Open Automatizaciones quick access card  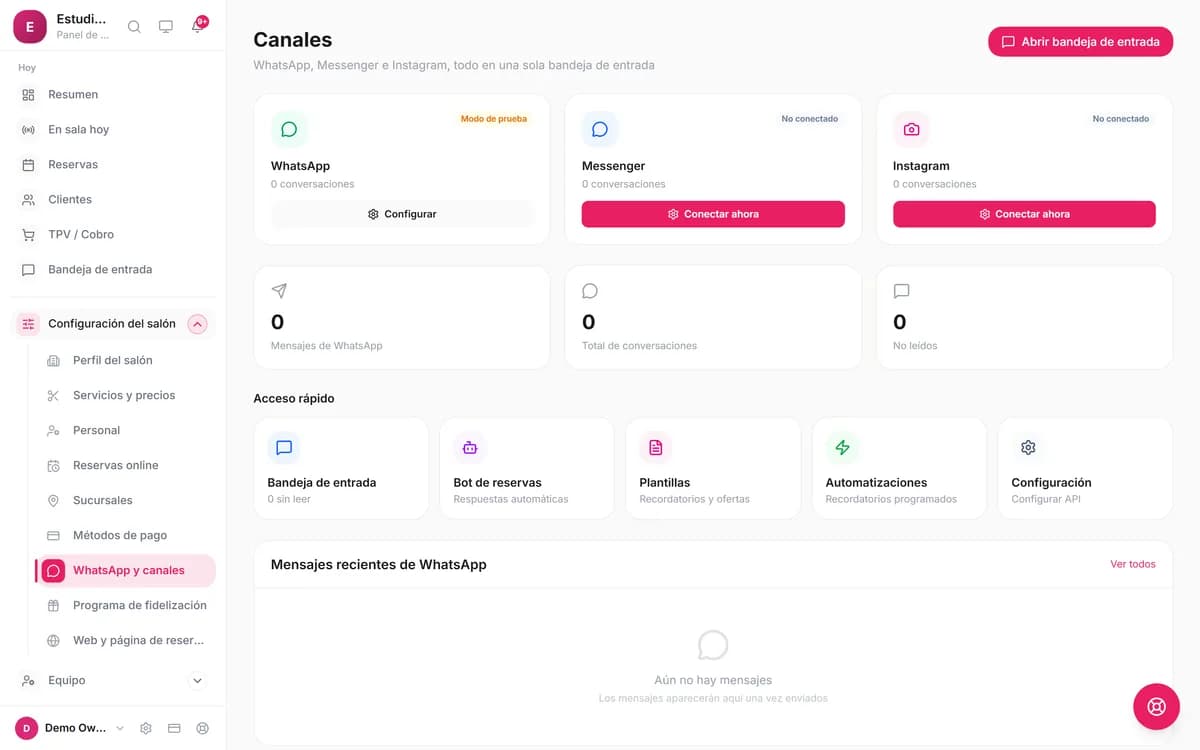(899, 468)
